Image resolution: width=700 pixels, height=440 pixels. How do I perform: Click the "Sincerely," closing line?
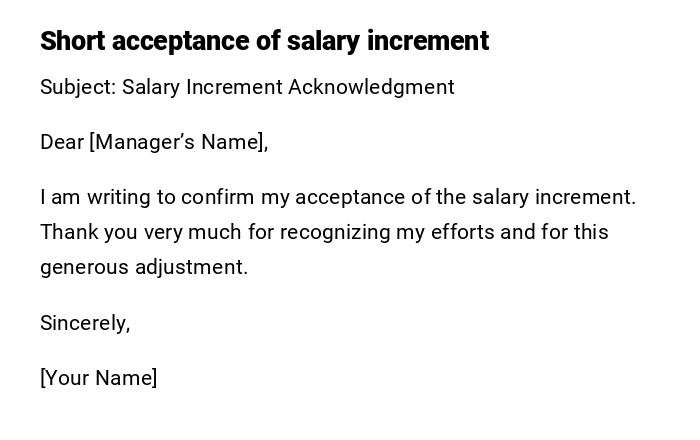click(85, 323)
